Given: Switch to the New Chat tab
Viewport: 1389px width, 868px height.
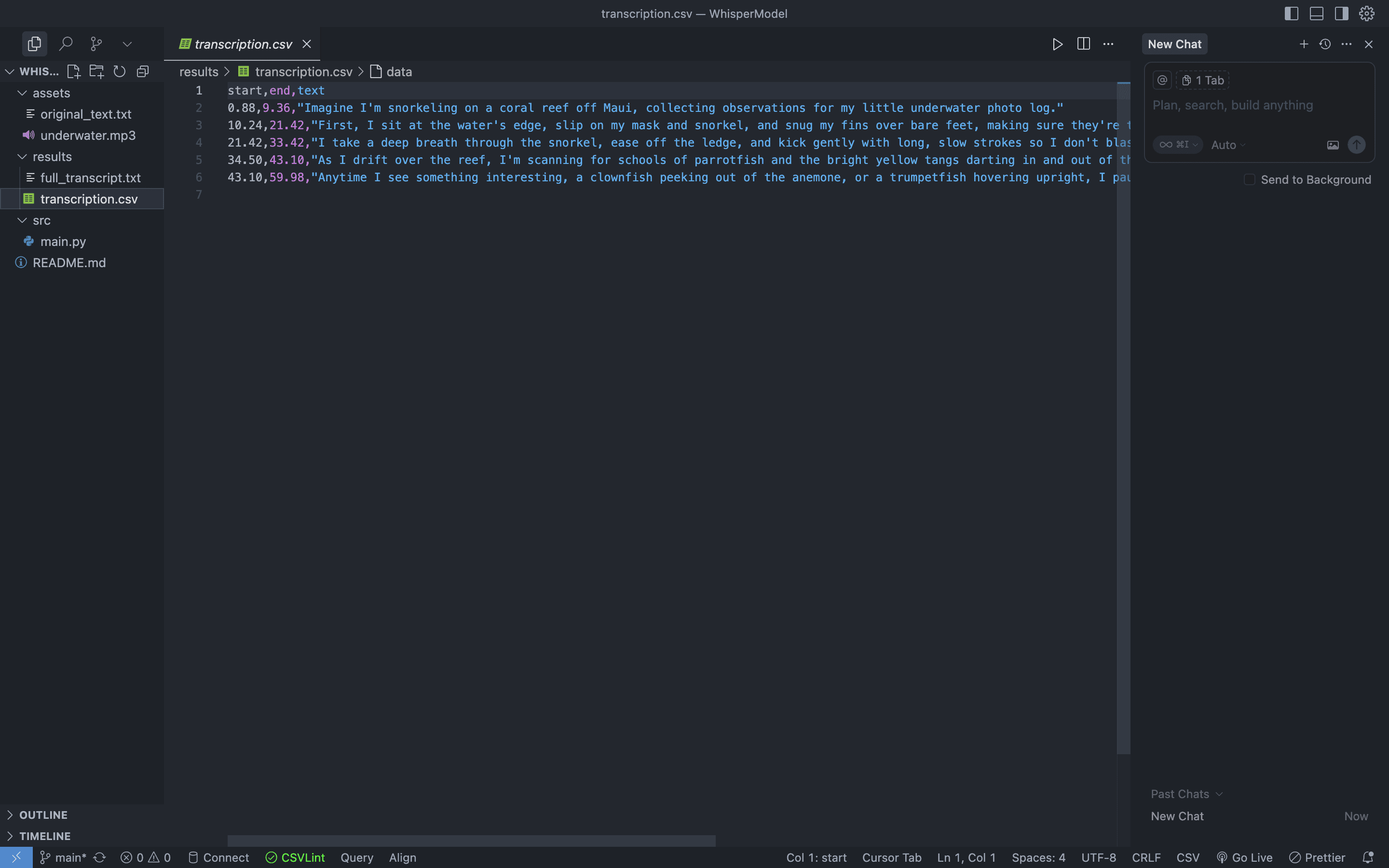Looking at the screenshot, I should [1174, 44].
